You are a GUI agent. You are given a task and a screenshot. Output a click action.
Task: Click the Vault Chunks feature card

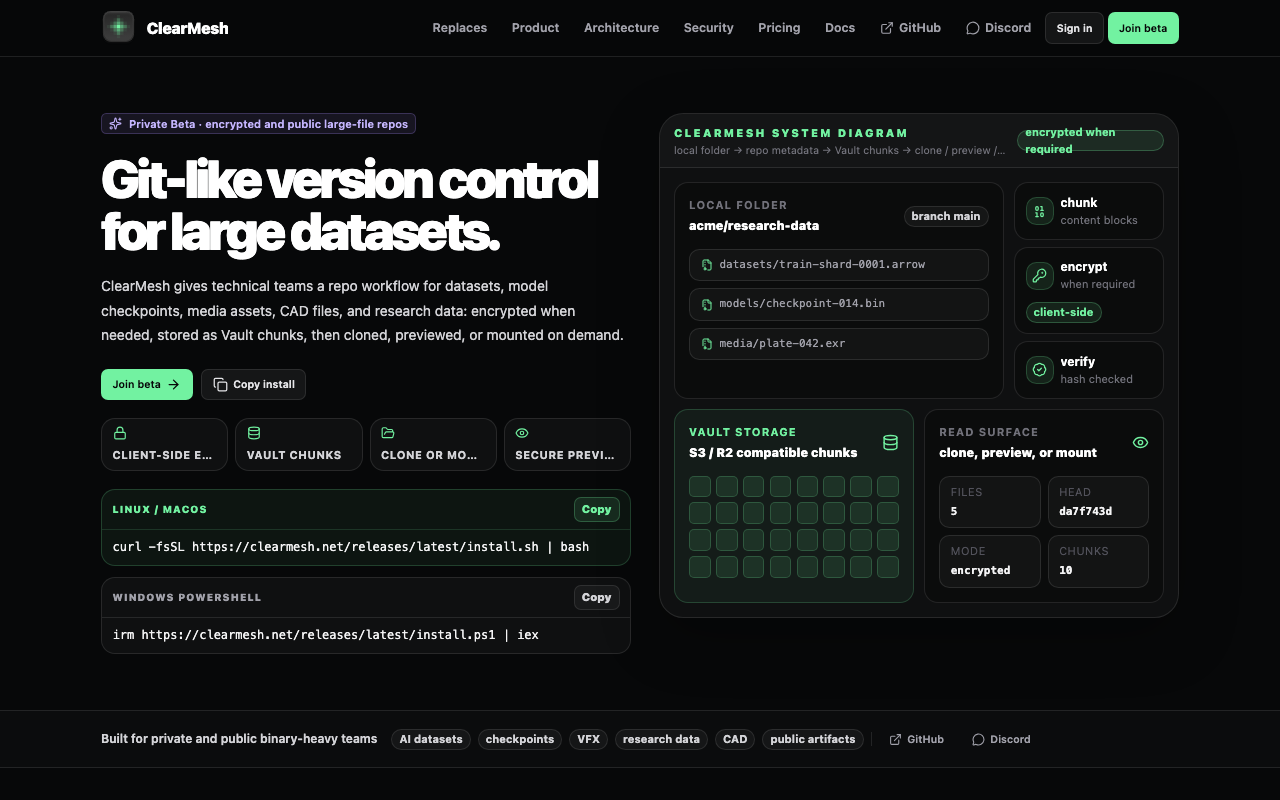tap(298, 444)
